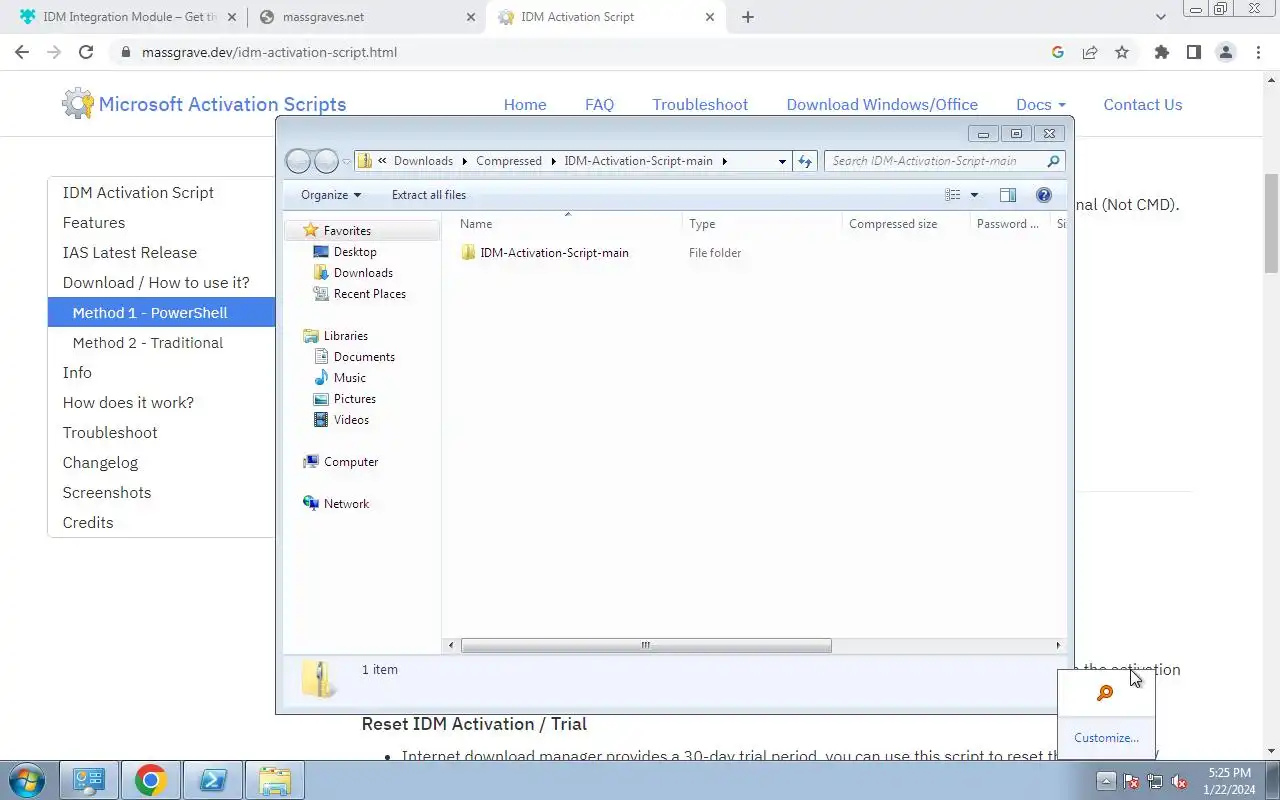Select Computer in navigation pane
This screenshot has height=800, width=1280.
click(x=351, y=462)
